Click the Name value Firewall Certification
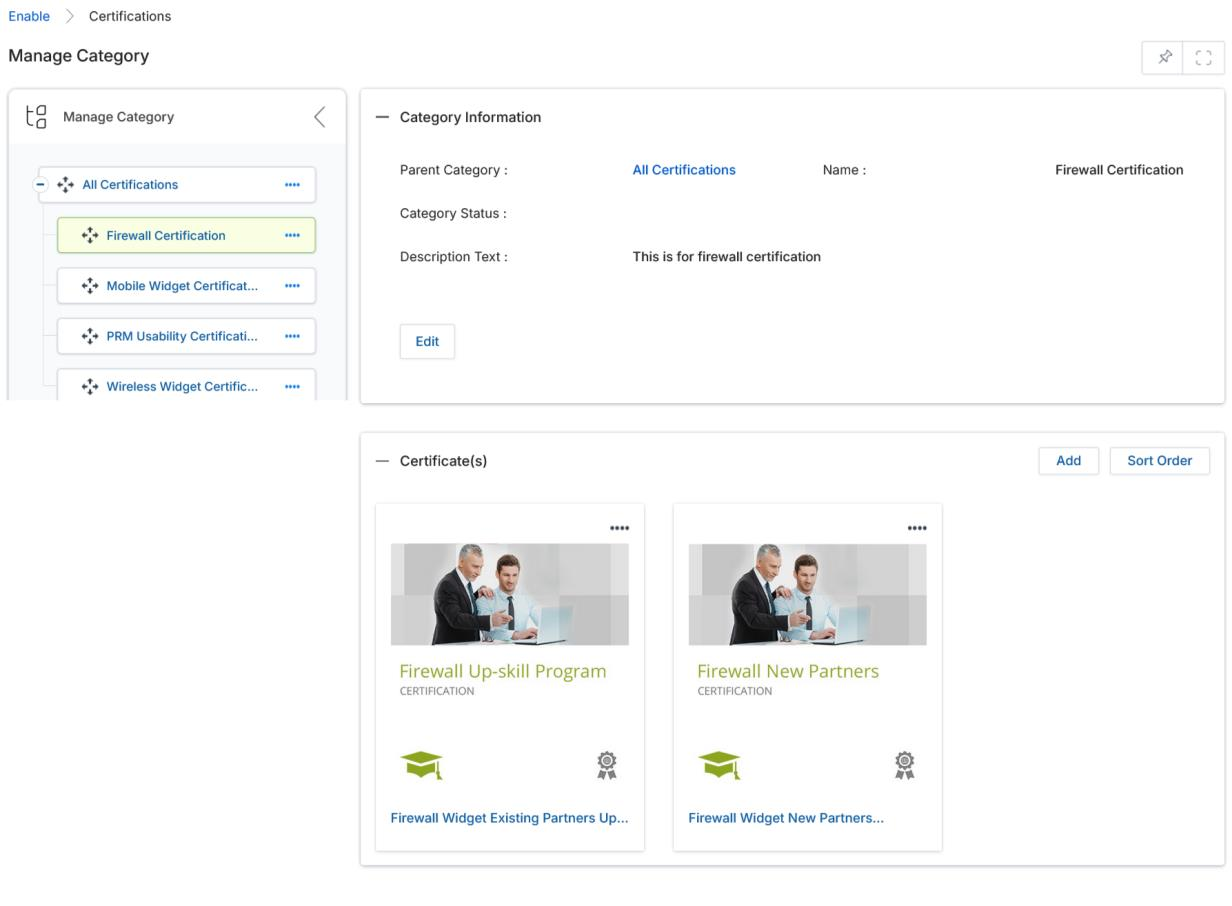This screenshot has height=906, width=1232. pyautogui.click(x=1119, y=170)
